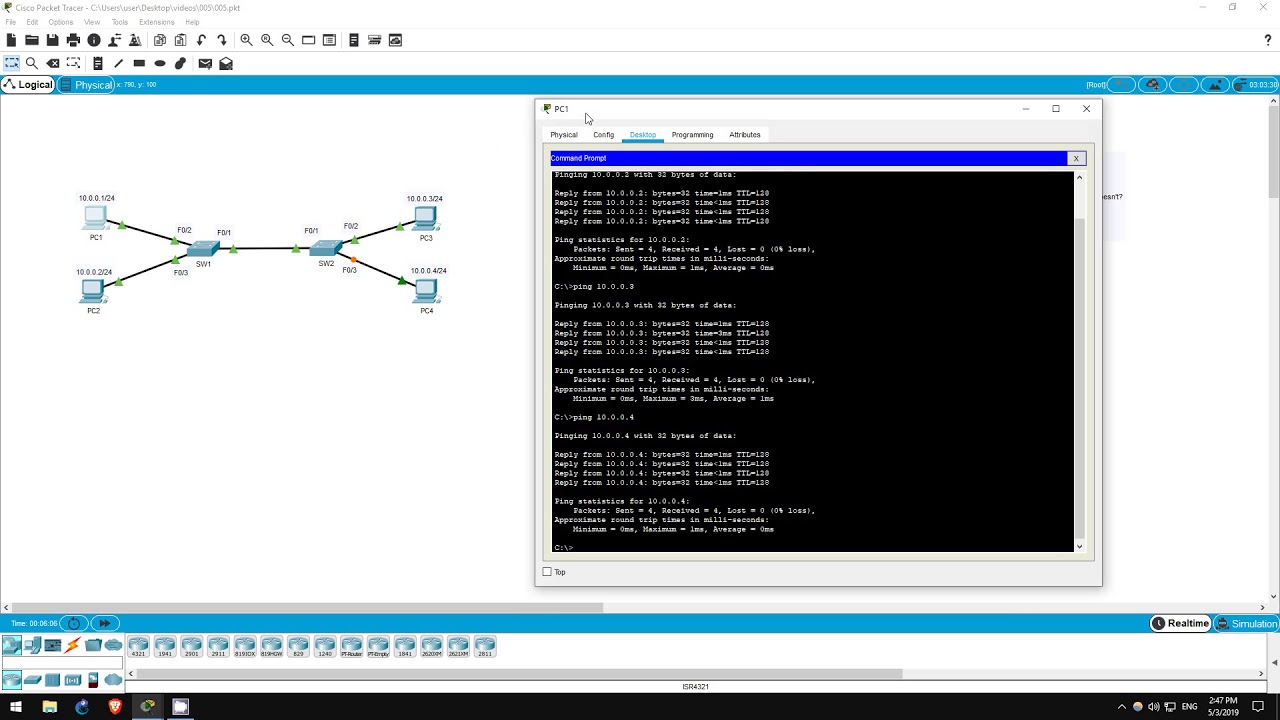Switch to Physical workspace view

[87, 85]
